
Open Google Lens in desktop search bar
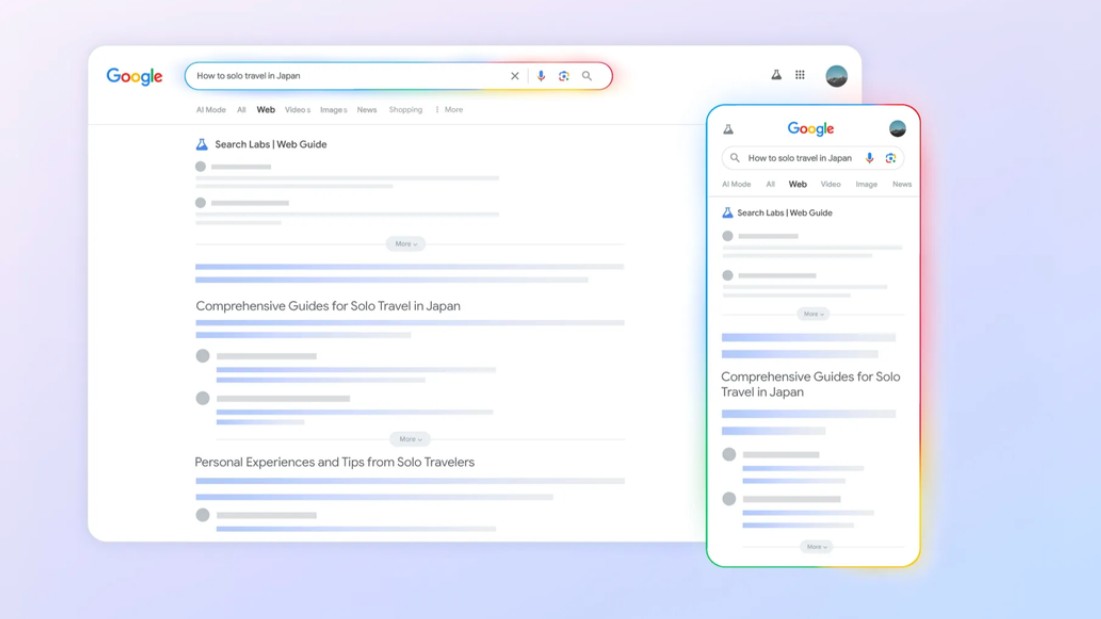point(564,76)
